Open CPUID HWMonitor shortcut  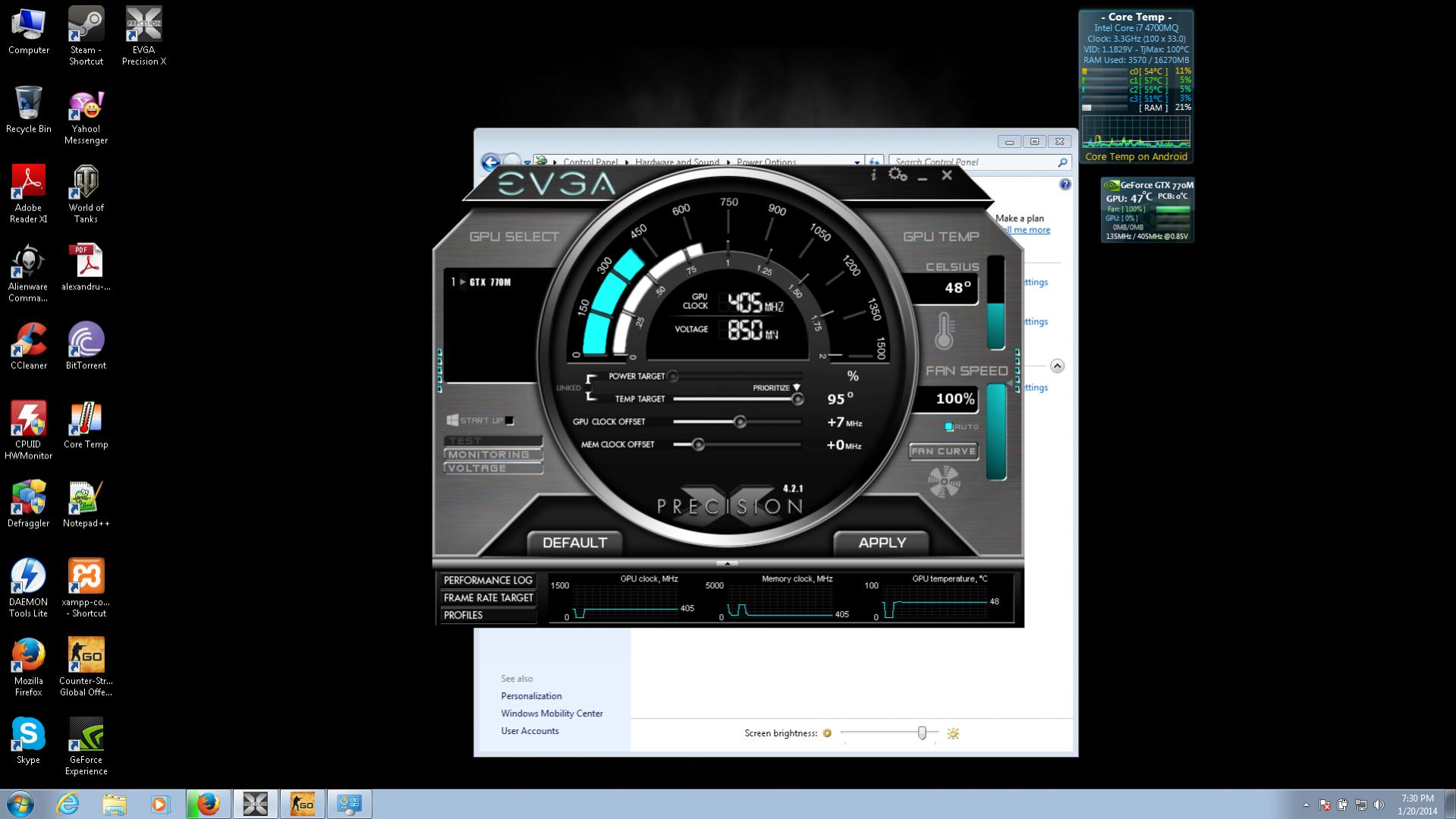pos(29,430)
